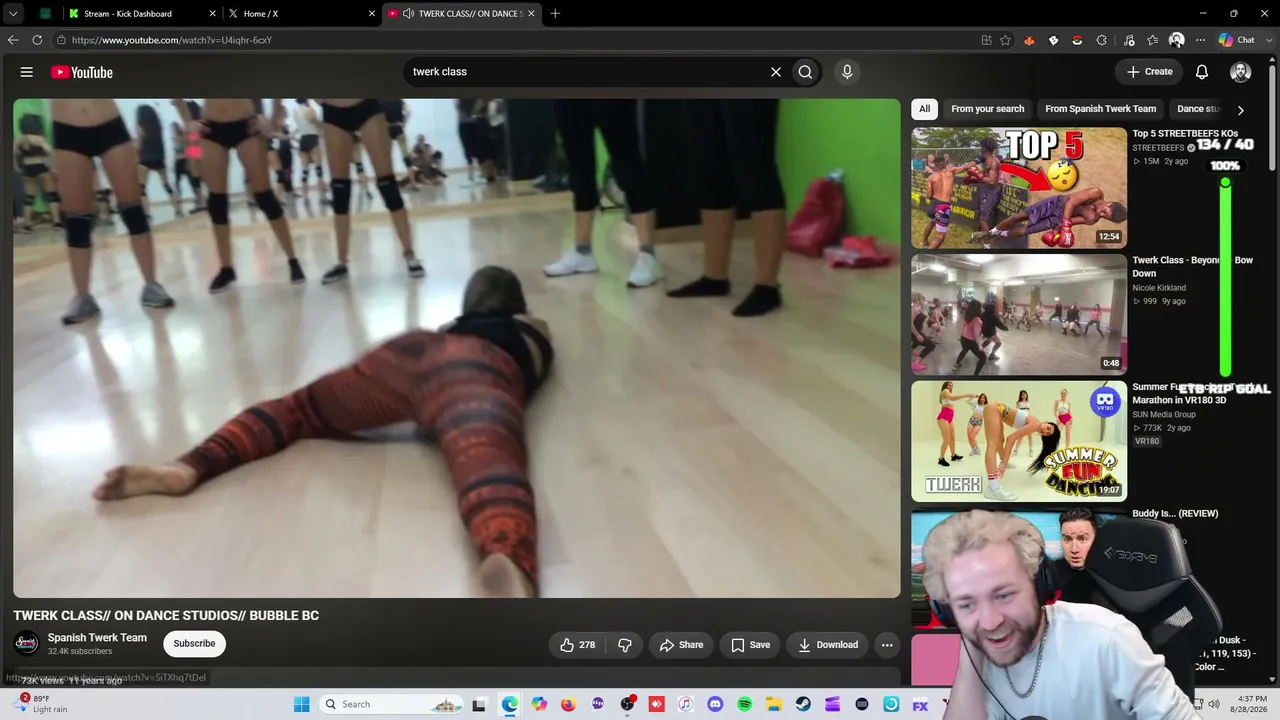Open Microsoft Edge from the taskbar

point(510,704)
